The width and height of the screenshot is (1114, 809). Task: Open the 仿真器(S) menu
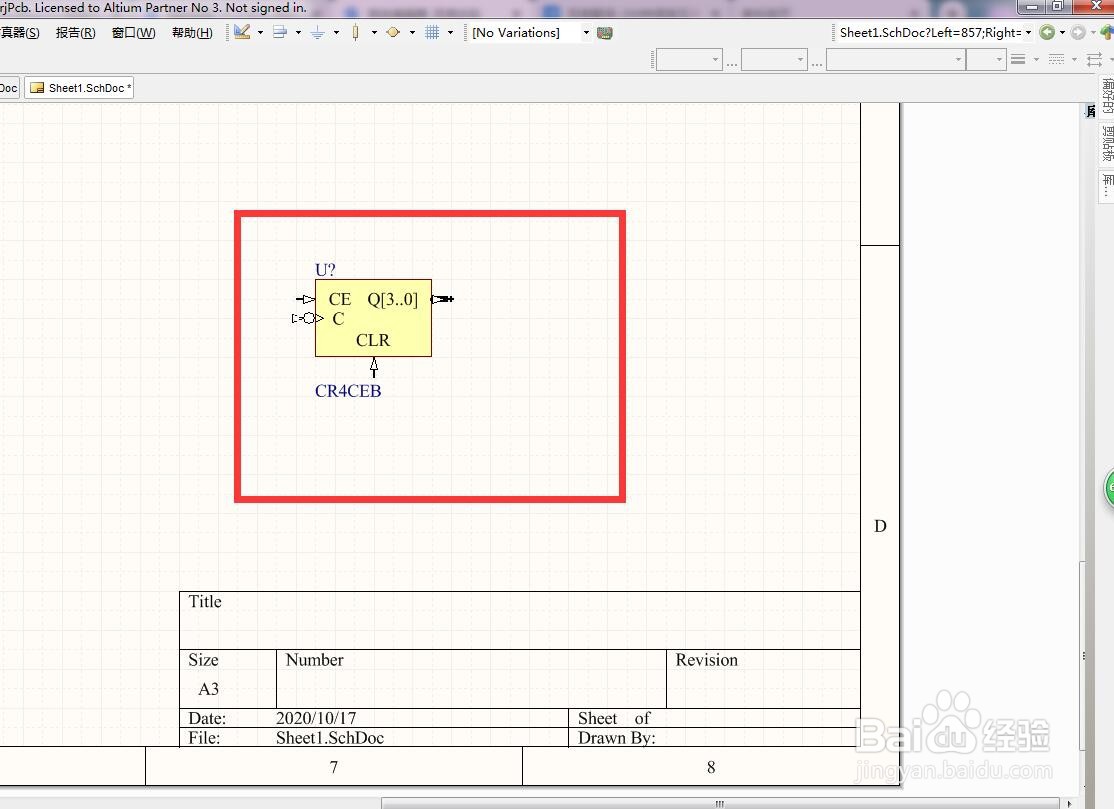pyautogui.click(x=20, y=33)
